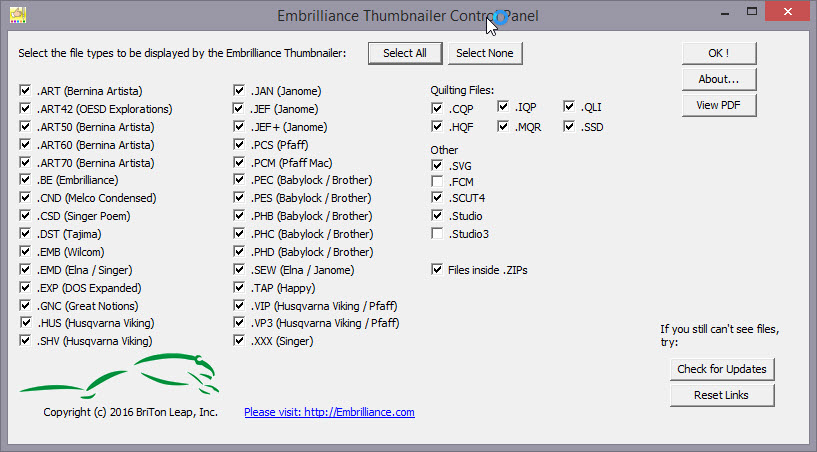Uncheck the .SVG file type
The height and width of the screenshot is (452, 817).
coord(438,164)
